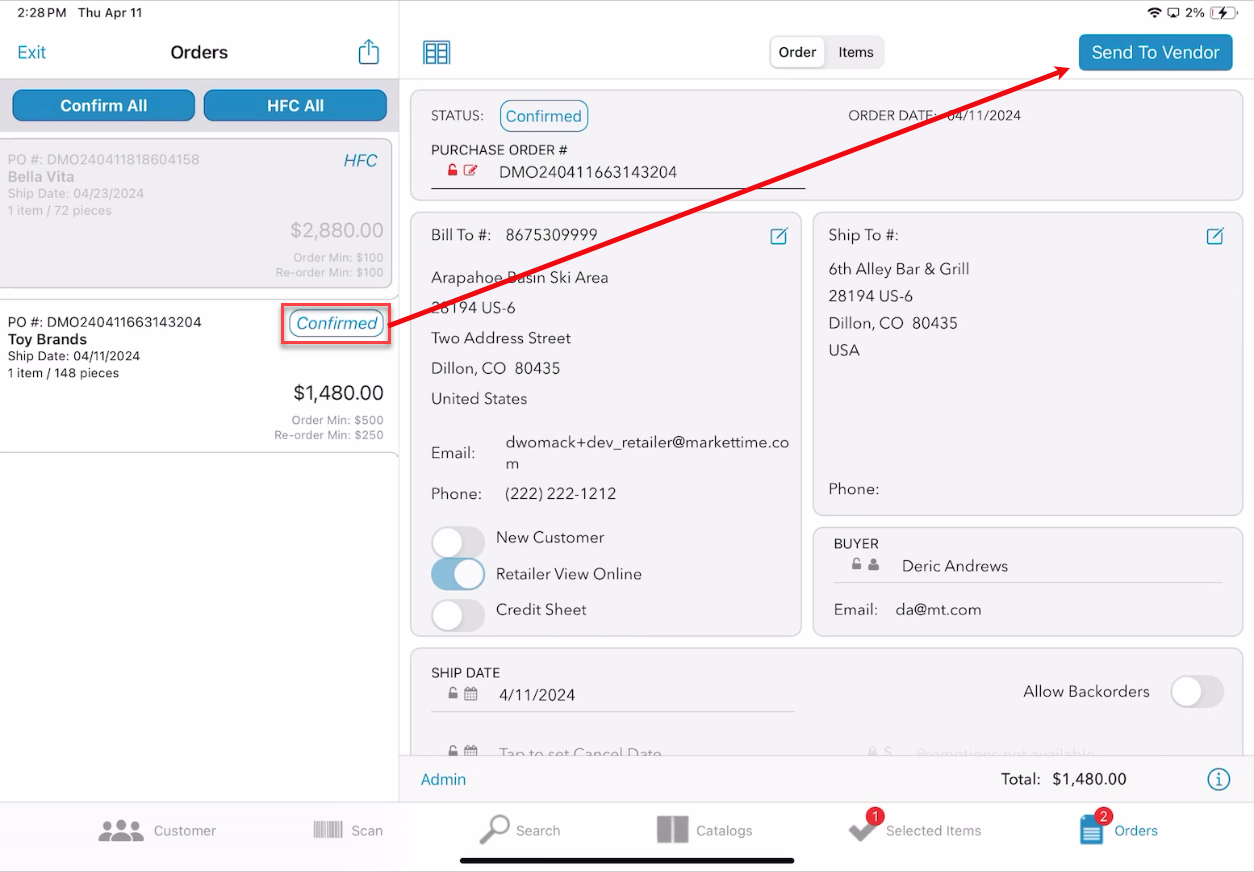The height and width of the screenshot is (872, 1254).
Task: Go to the Scan tab
Action: [348, 830]
